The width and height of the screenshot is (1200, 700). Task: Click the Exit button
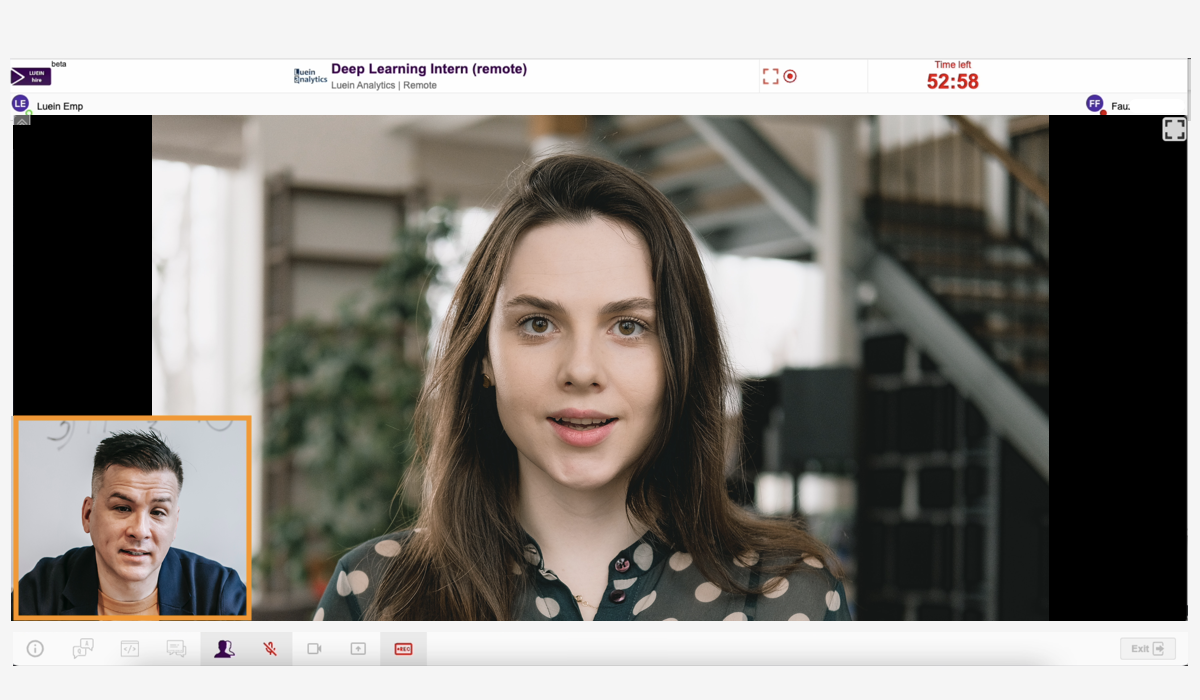[x=1146, y=649]
